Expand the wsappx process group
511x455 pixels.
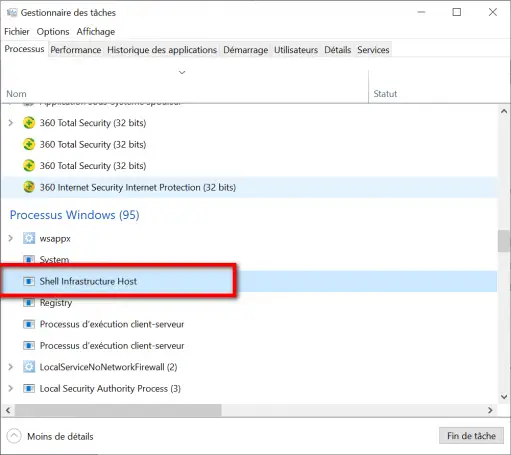point(11,238)
